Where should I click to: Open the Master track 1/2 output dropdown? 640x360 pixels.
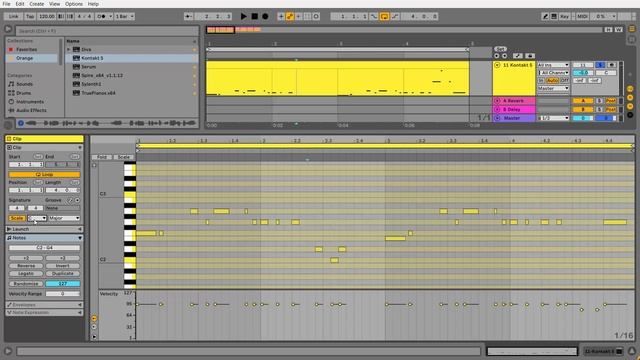point(553,118)
